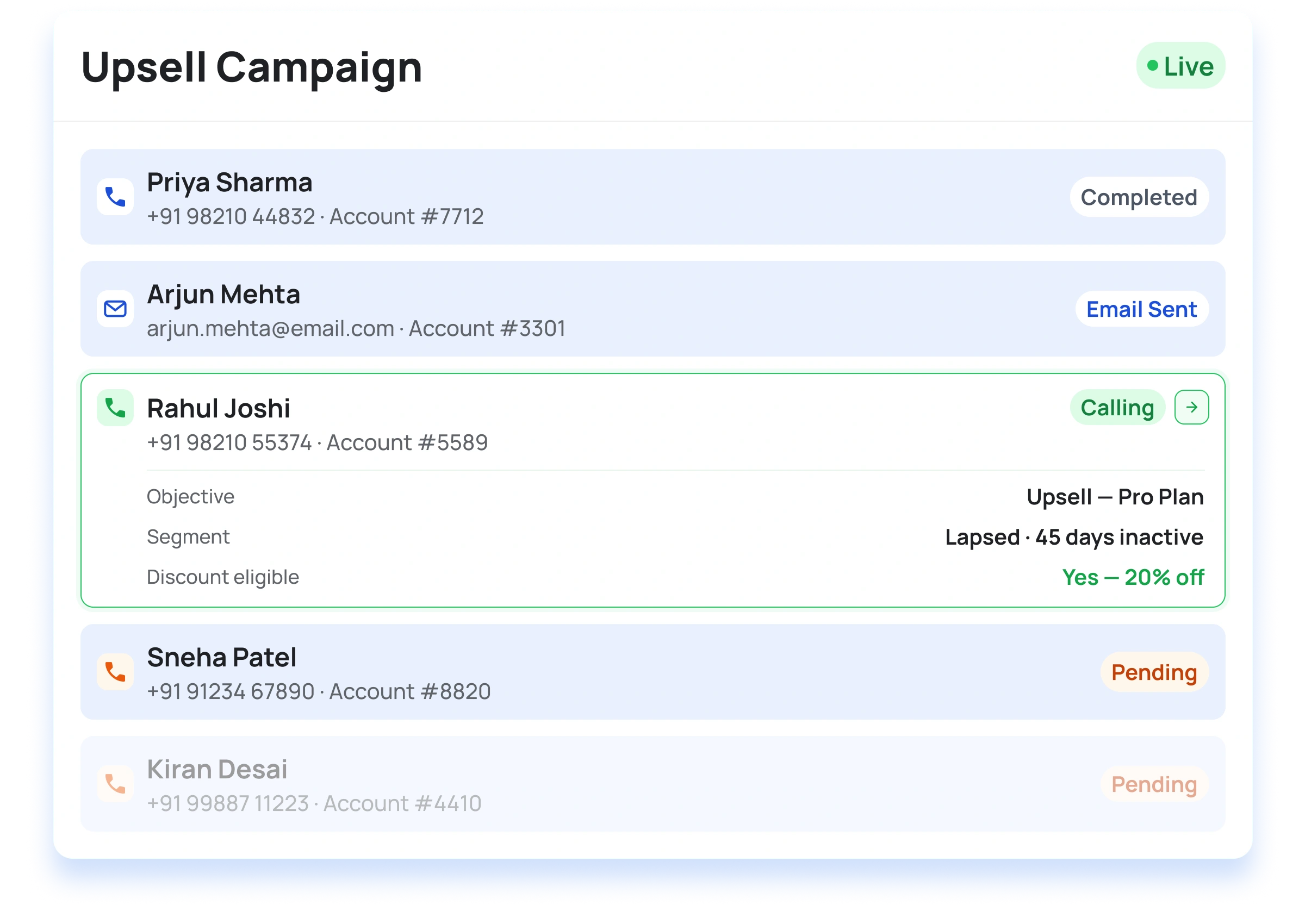Image resolution: width=1305 pixels, height=924 pixels.
Task: Click the green phone icon beside Rahul Joshi
Action: [x=115, y=408]
